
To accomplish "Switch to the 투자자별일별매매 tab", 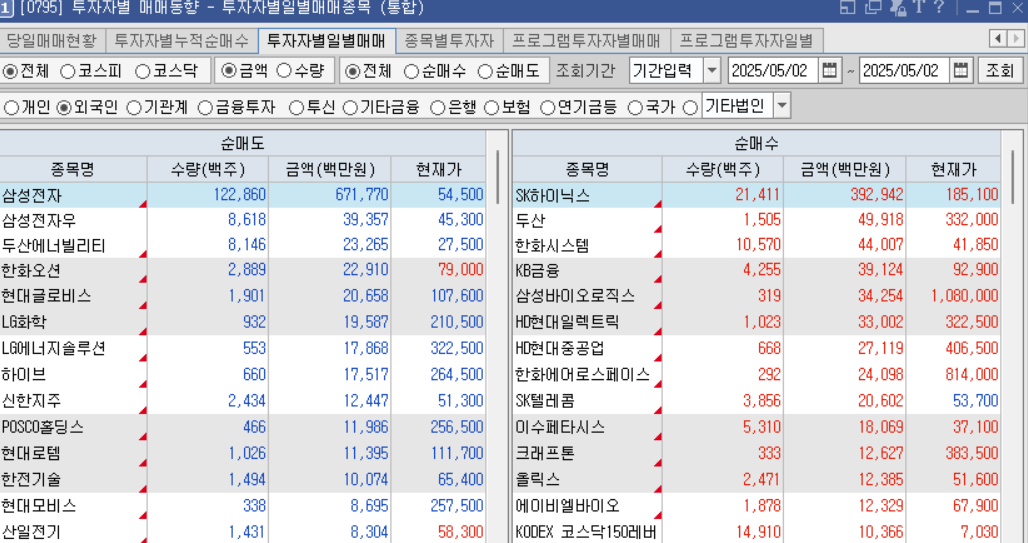I will [x=326, y=41].
